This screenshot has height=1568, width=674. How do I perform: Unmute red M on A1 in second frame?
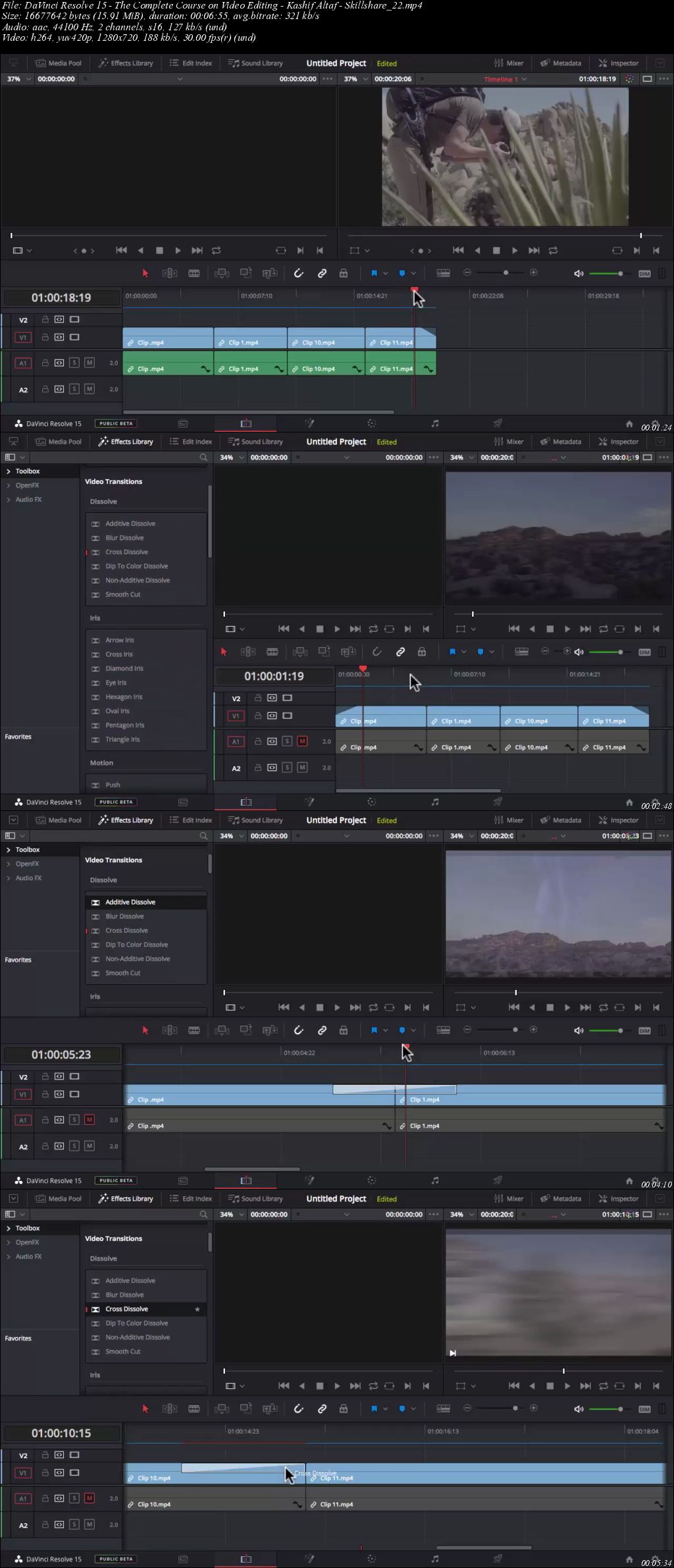pyautogui.click(x=302, y=741)
